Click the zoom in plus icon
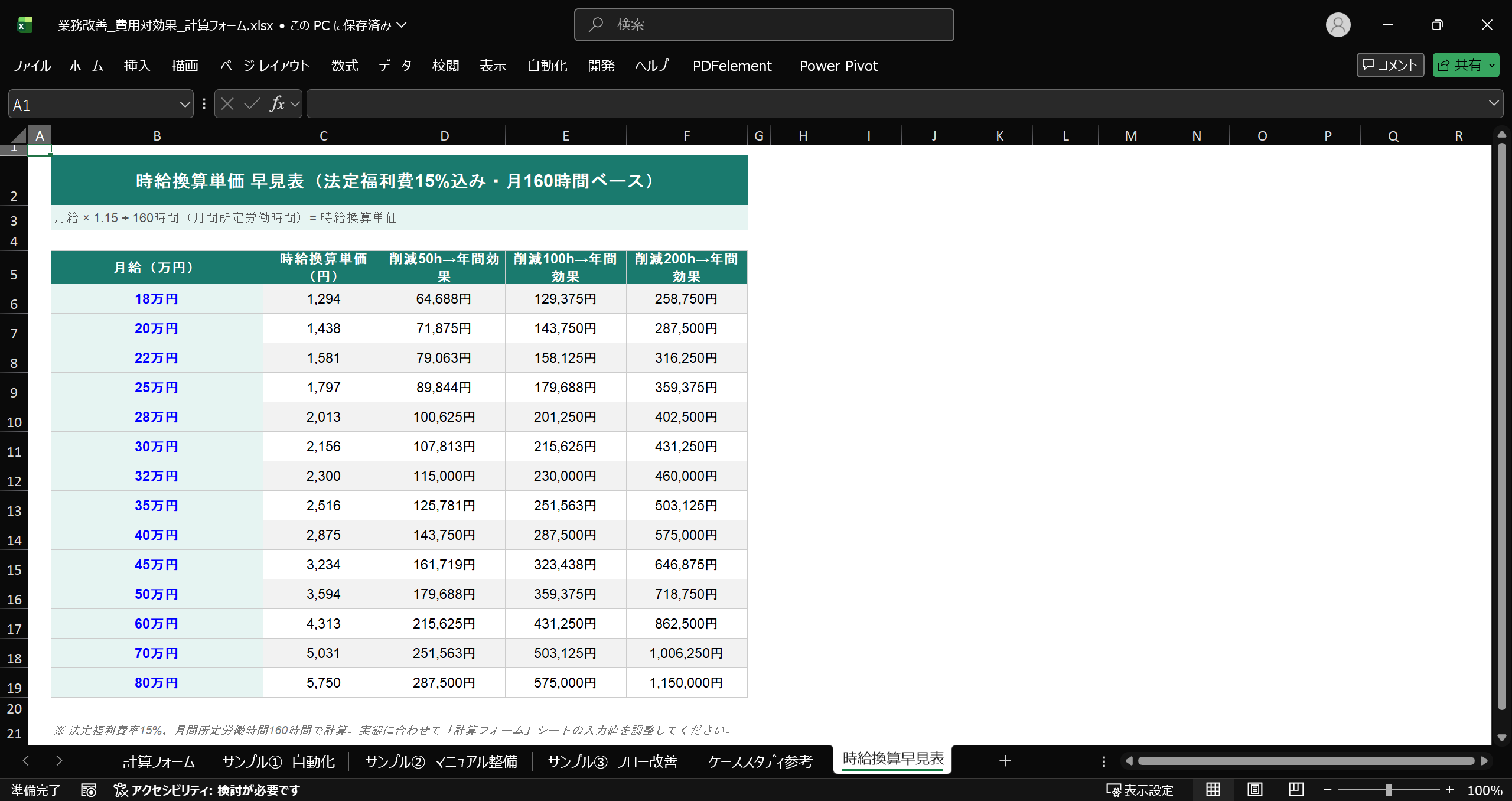This screenshot has height=801, width=1512. [x=1449, y=790]
